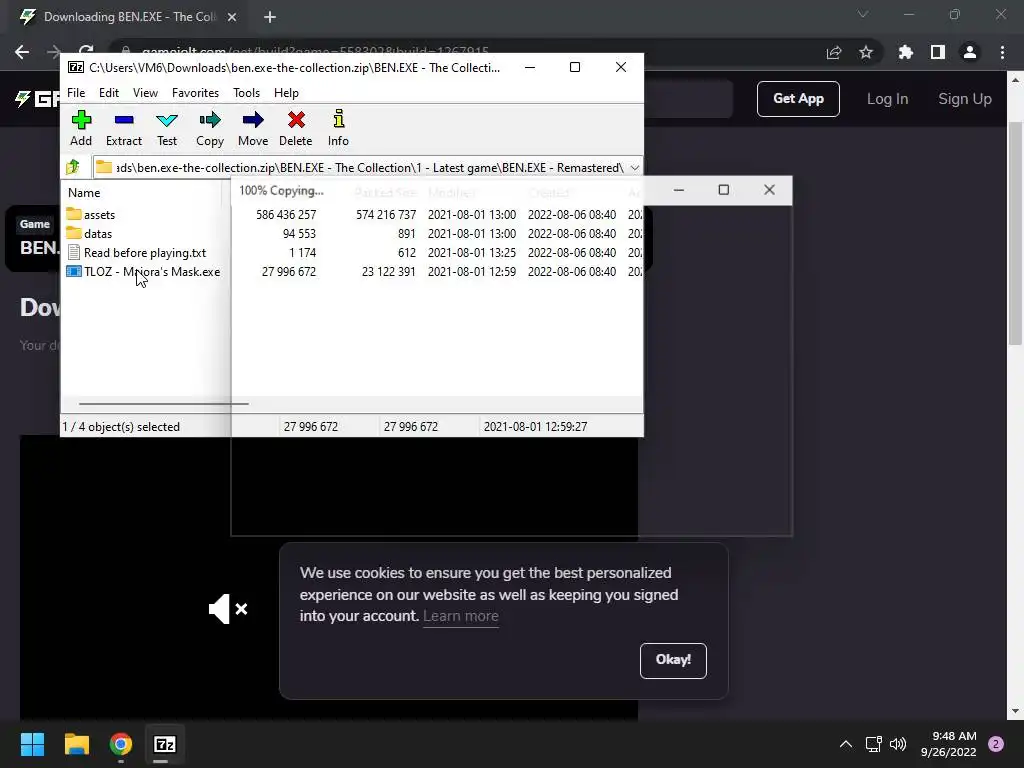Open a new Chrome tab
This screenshot has width=1024, height=768.
coord(270,18)
